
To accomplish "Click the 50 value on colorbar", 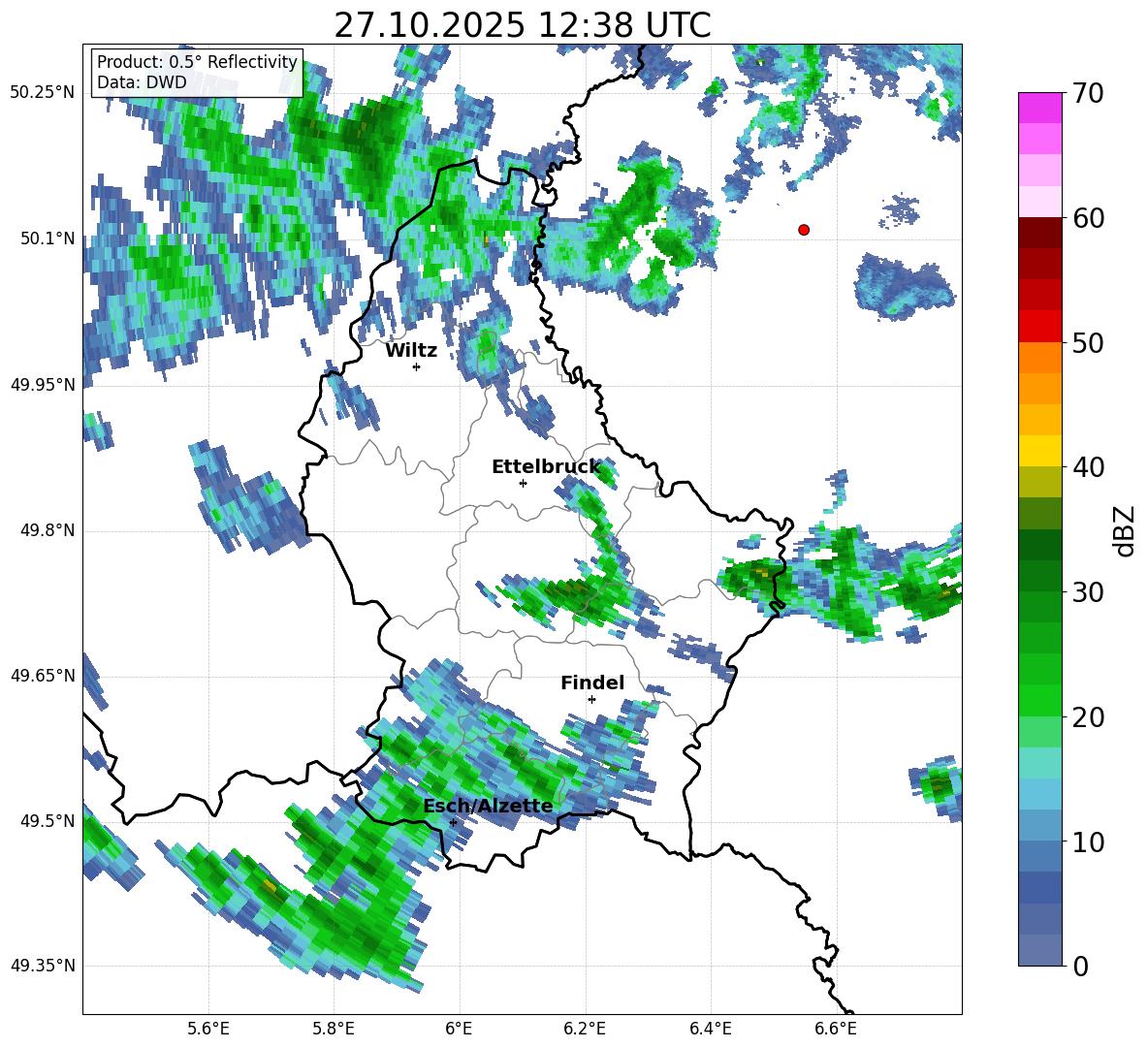I will click(x=1088, y=342).
